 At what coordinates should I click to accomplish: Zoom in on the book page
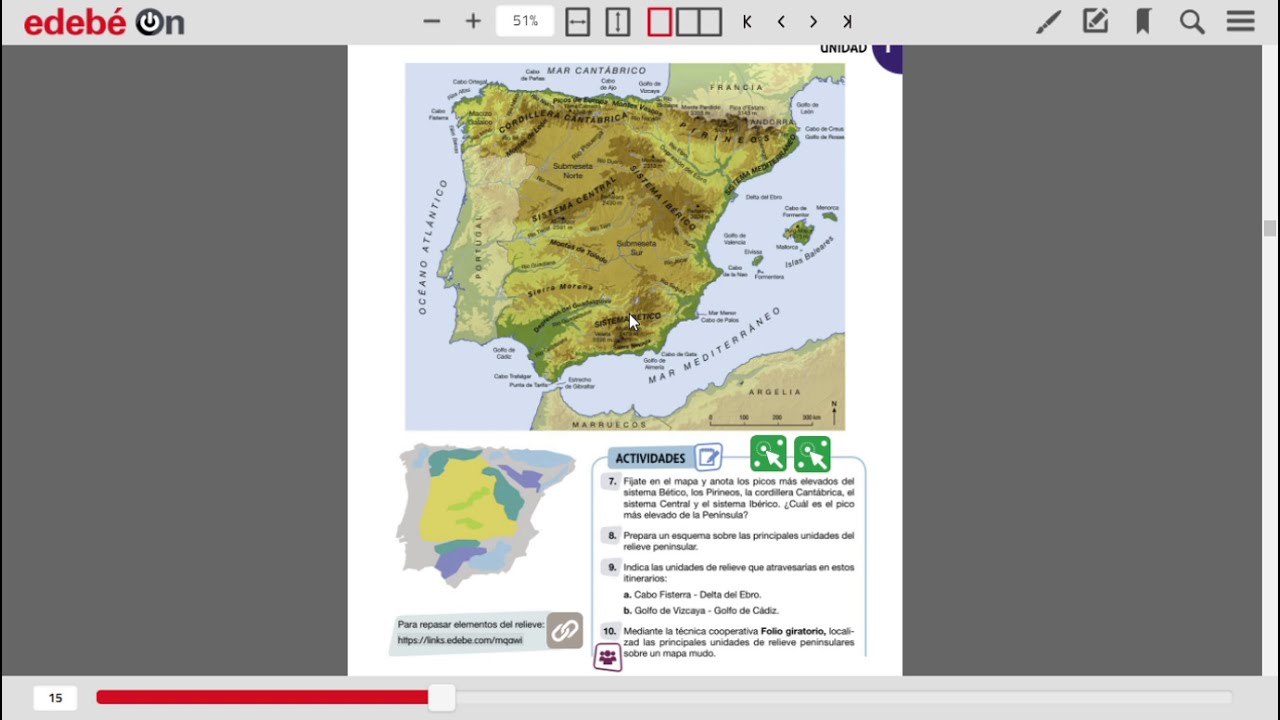pyautogui.click(x=472, y=20)
